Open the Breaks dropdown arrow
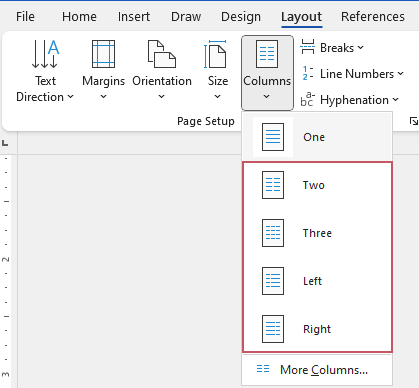The height and width of the screenshot is (388, 419). 360,48
